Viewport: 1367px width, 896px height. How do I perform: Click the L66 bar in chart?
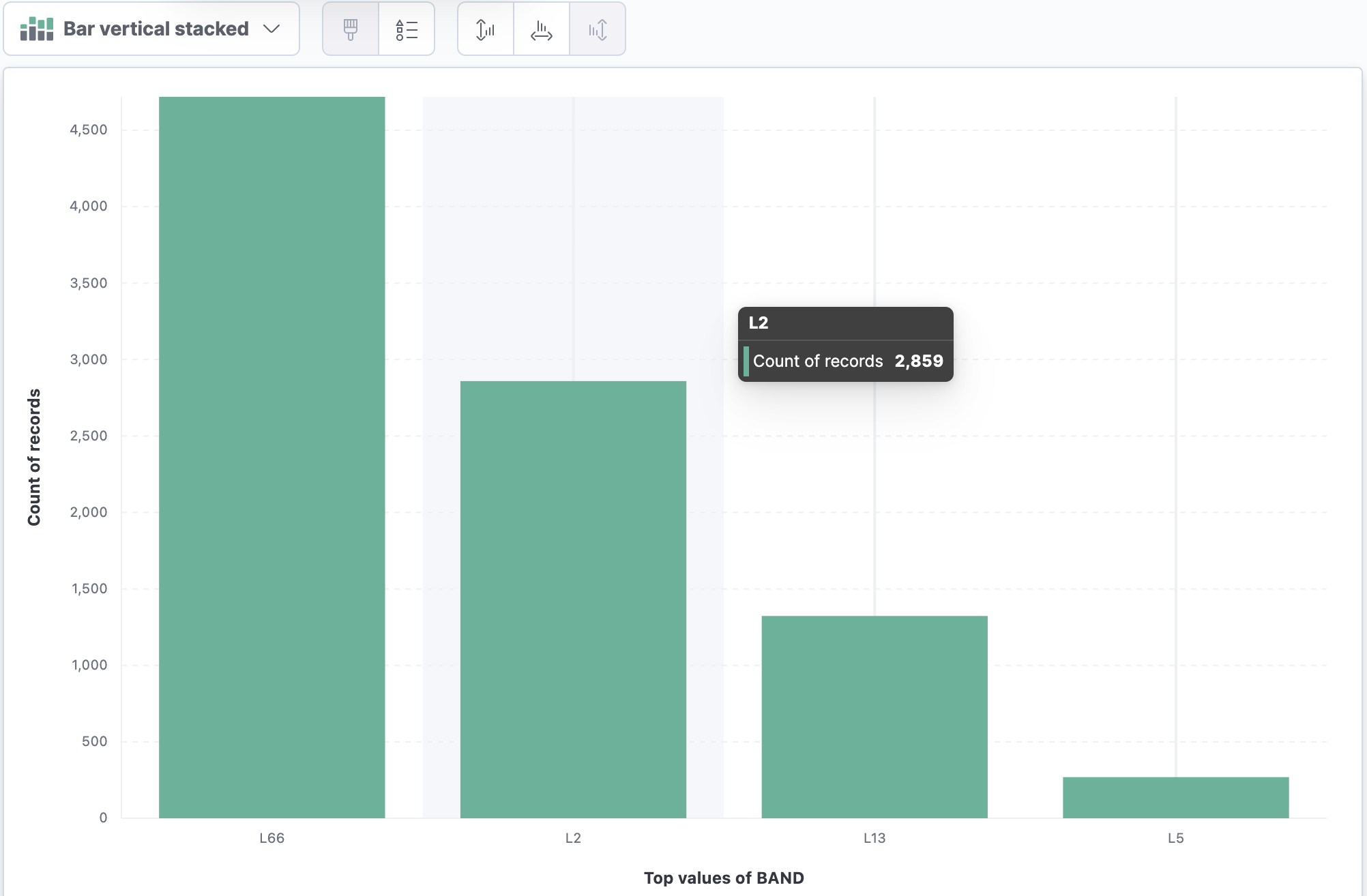click(x=271, y=457)
